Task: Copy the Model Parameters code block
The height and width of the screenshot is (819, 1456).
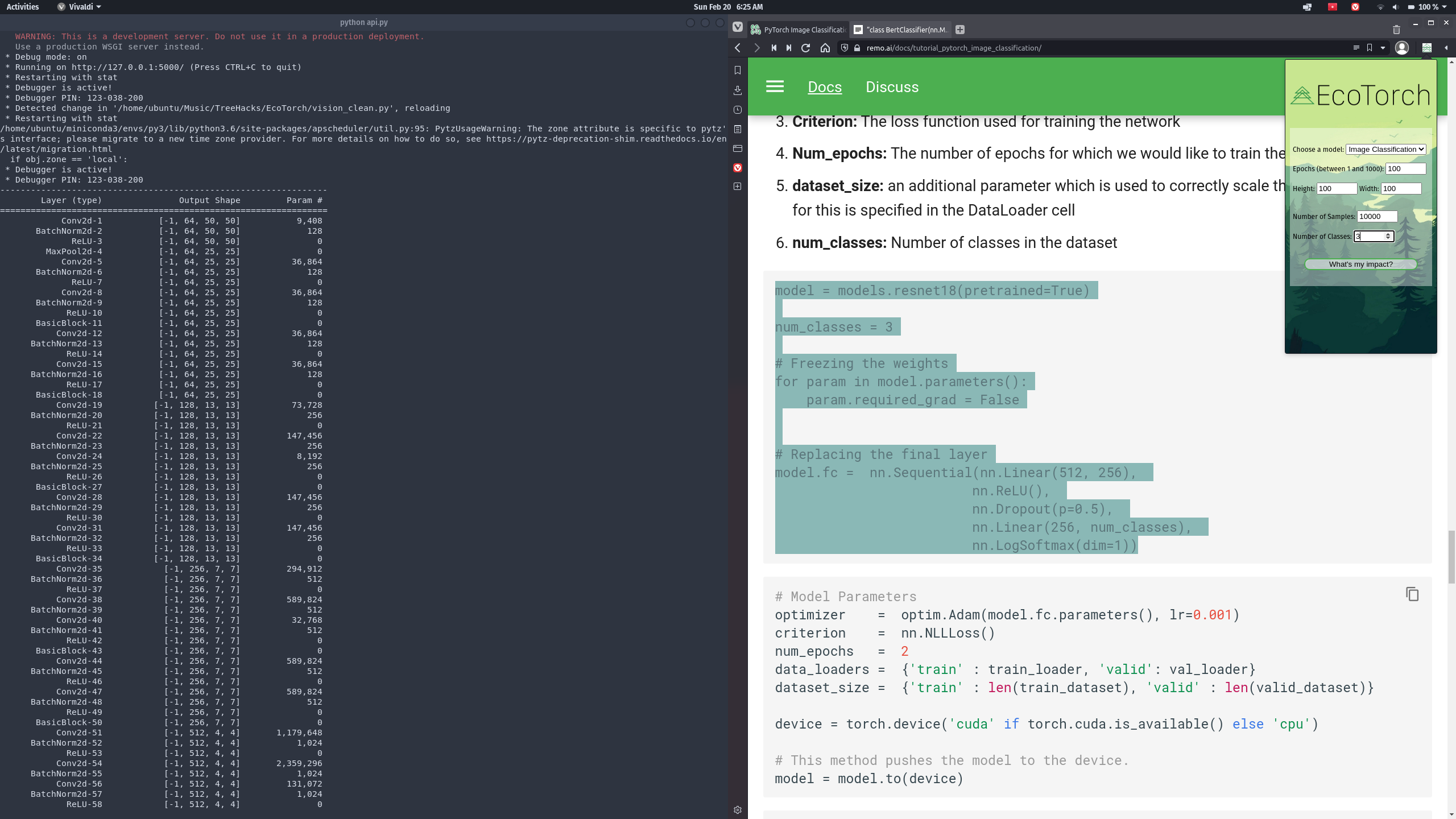Action: pos(1412,594)
